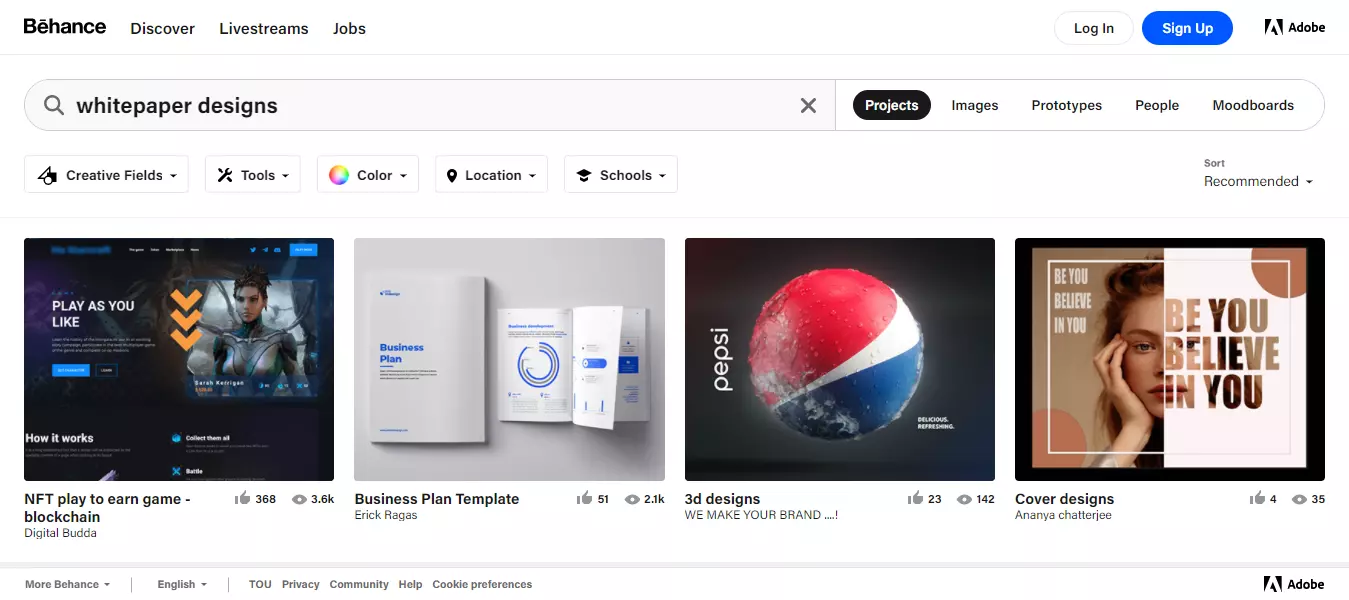Screen dimensions: 1349x600
Task: Open the Sort Recommended dropdown
Action: (x=1258, y=181)
